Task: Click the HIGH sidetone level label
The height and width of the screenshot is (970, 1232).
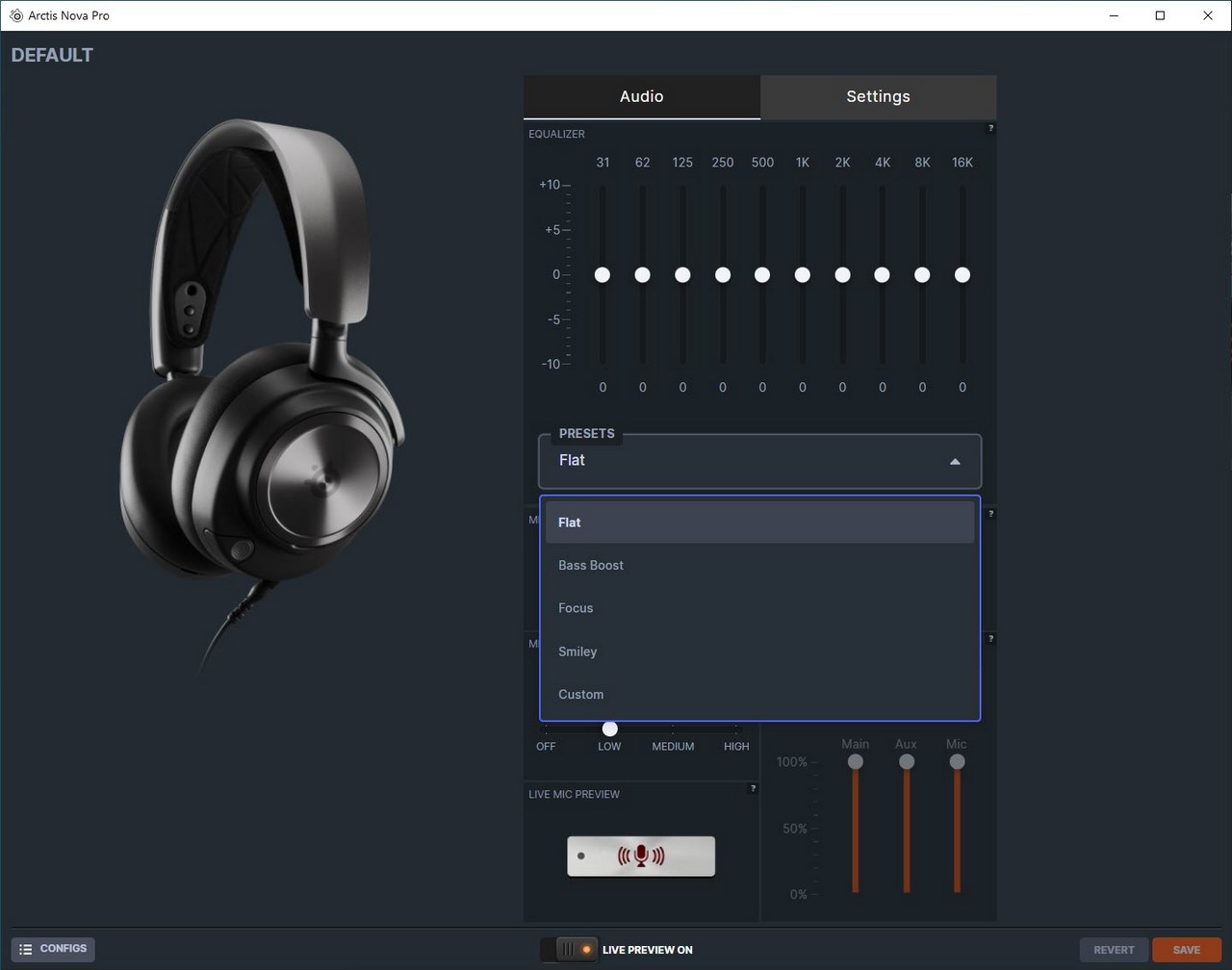Action: (736, 747)
